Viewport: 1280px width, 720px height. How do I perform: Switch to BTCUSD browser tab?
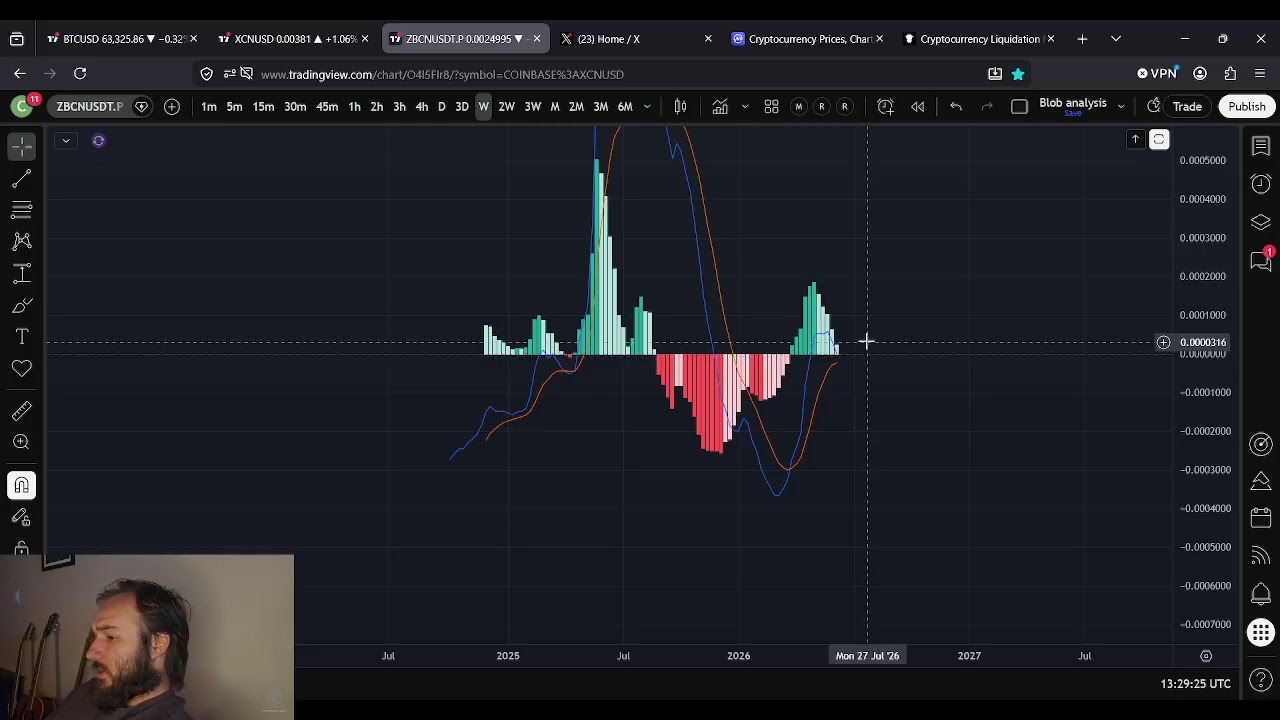(x=123, y=39)
